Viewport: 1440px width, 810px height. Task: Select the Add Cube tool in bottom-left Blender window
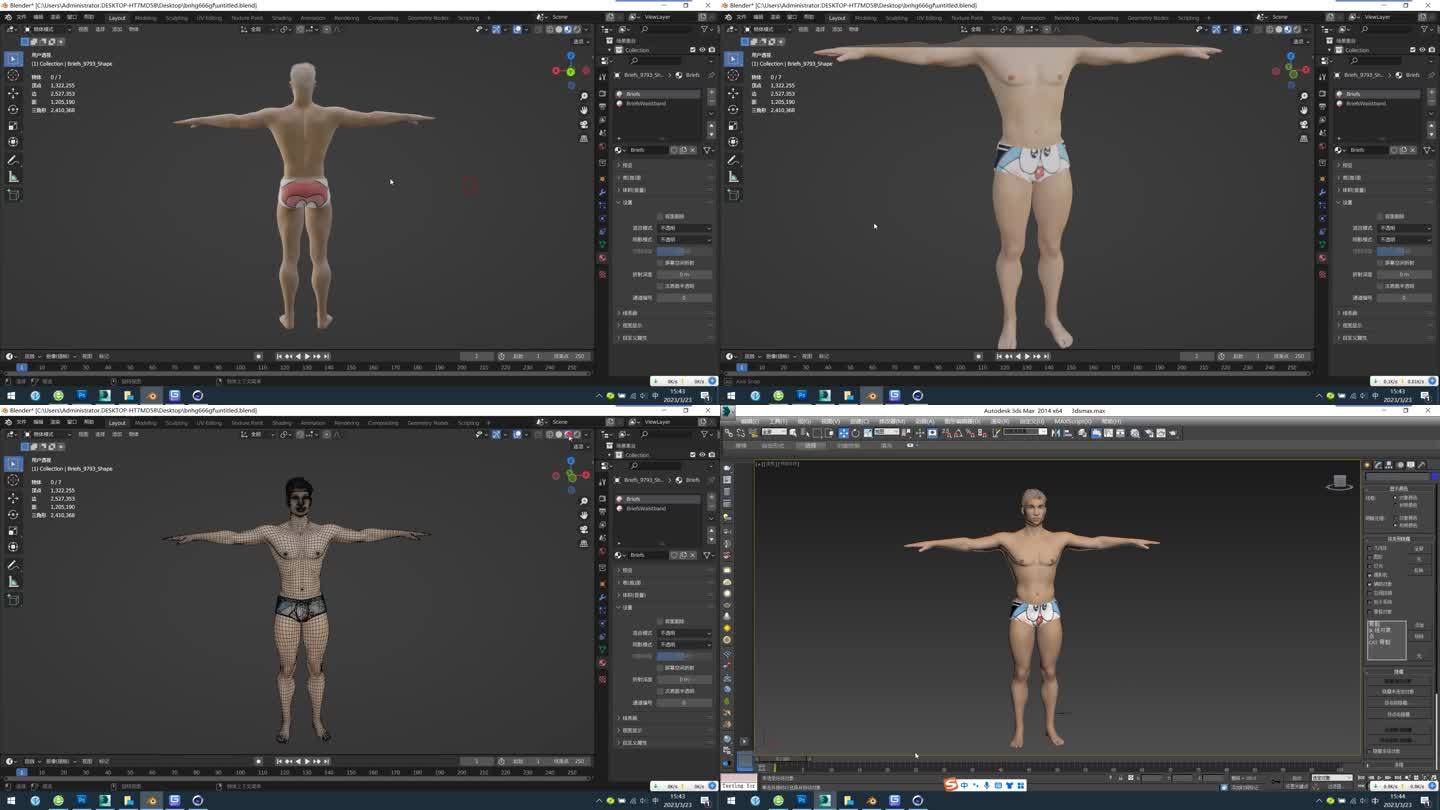pos(13,599)
